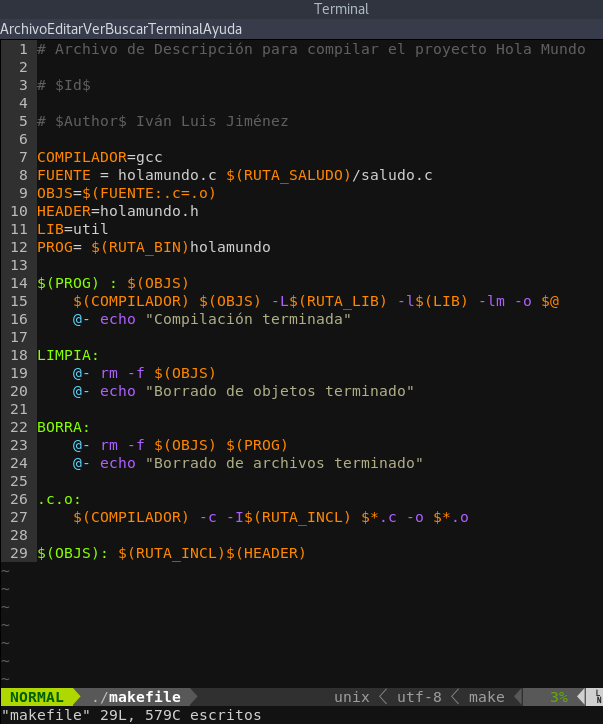Open the Ver menu
The width and height of the screenshot is (603, 724).
pos(94,29)
